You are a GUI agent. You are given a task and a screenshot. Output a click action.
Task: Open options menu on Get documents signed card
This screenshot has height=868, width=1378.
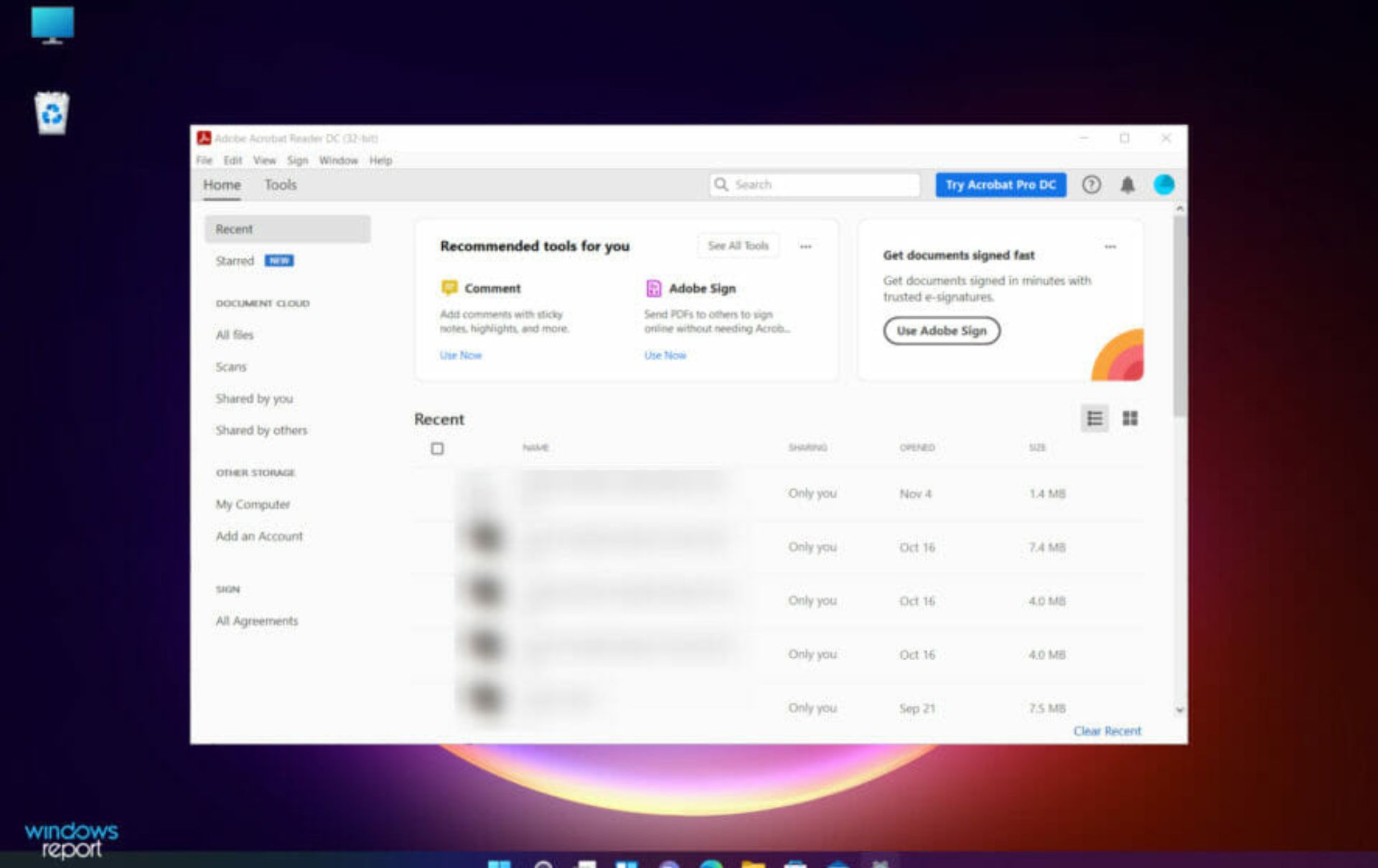[1110, 246]
